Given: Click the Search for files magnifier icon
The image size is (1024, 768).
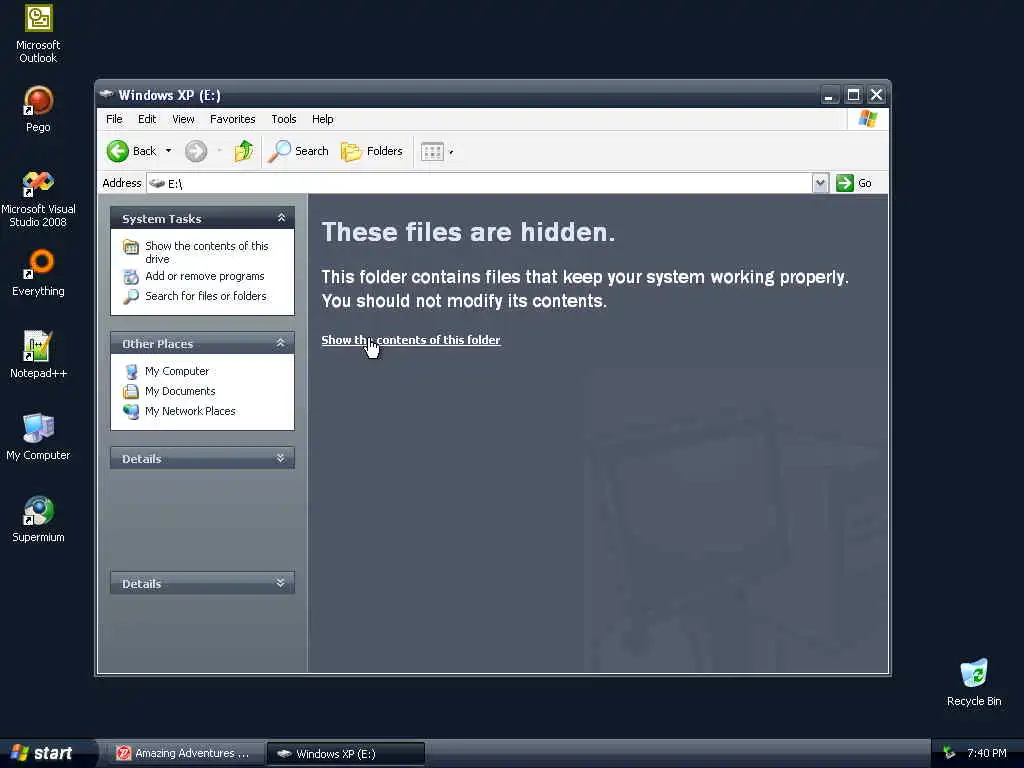Looking at the screenshot, I should 131,296.
